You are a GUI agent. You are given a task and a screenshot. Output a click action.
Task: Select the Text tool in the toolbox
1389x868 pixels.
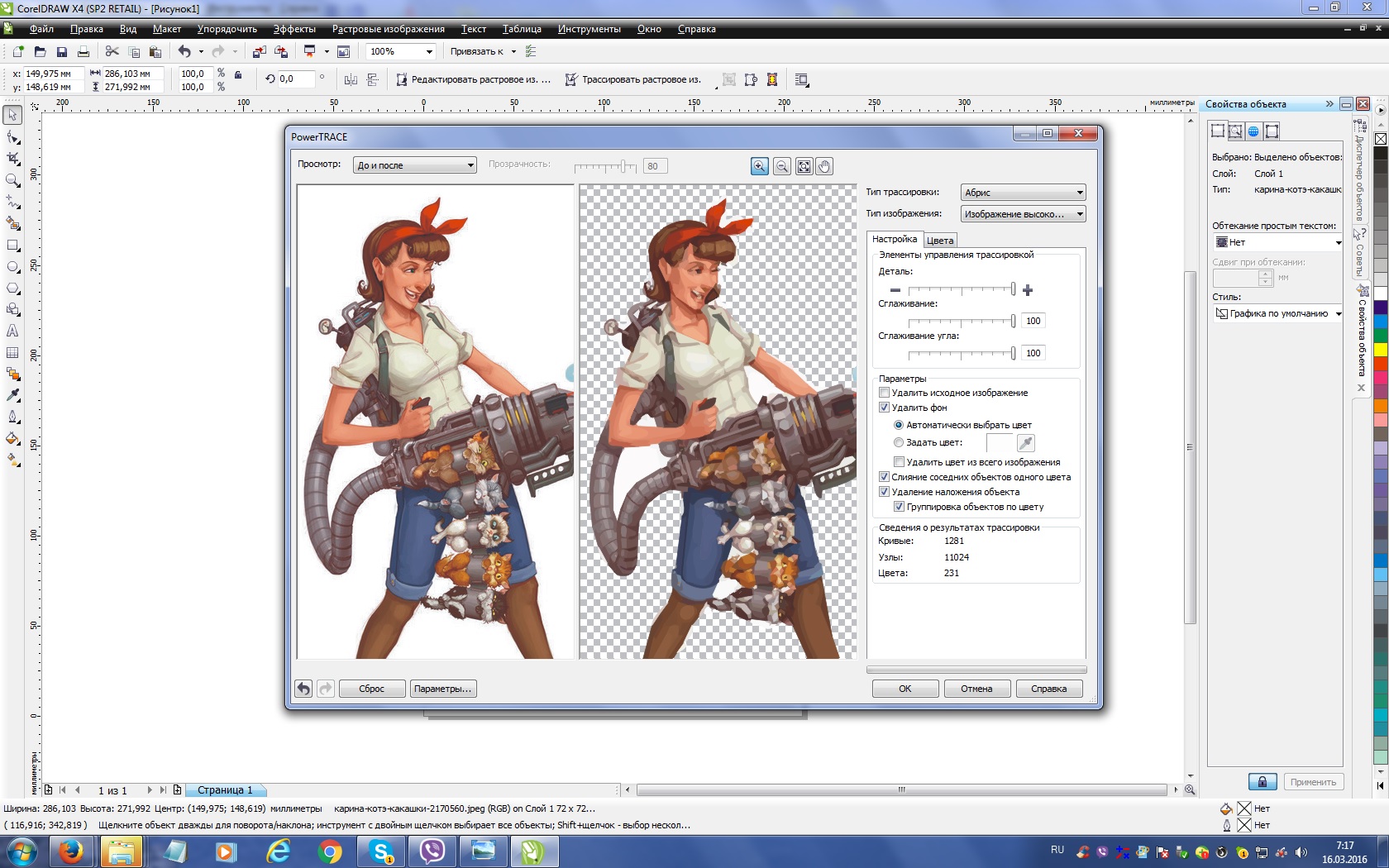click(12, 331)
